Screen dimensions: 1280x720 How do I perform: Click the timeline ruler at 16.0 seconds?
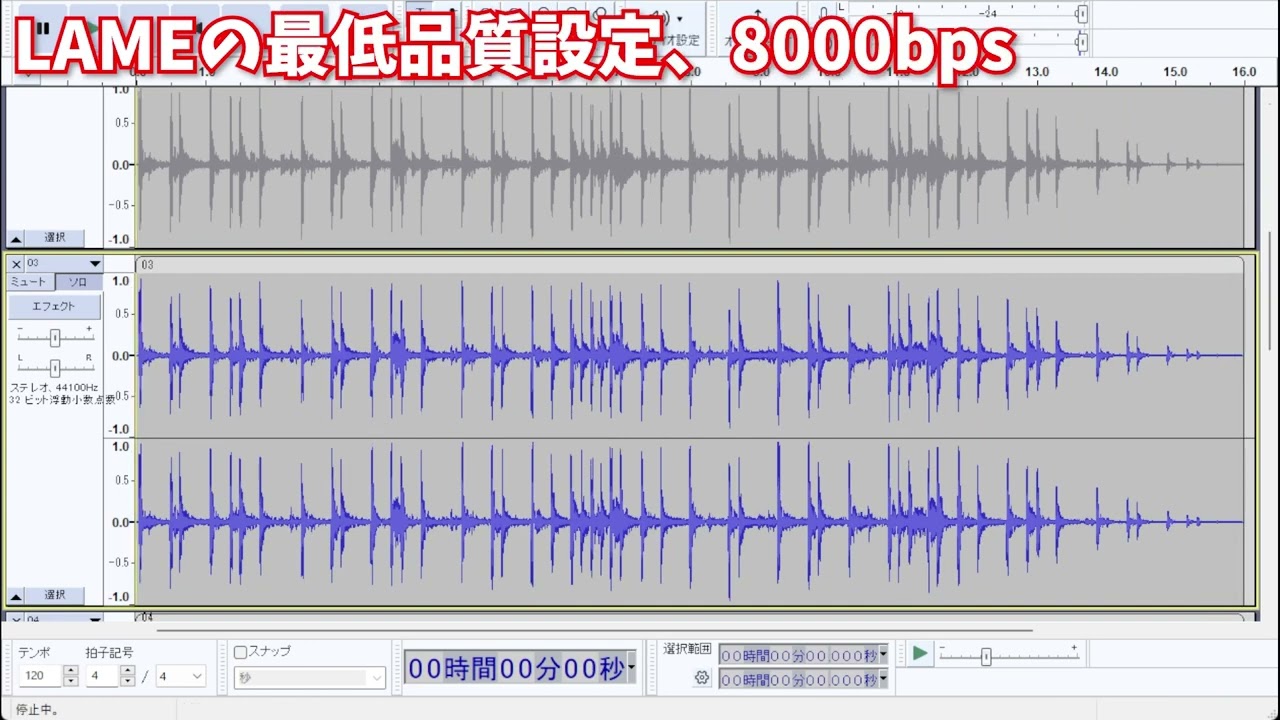point(1244,72)
